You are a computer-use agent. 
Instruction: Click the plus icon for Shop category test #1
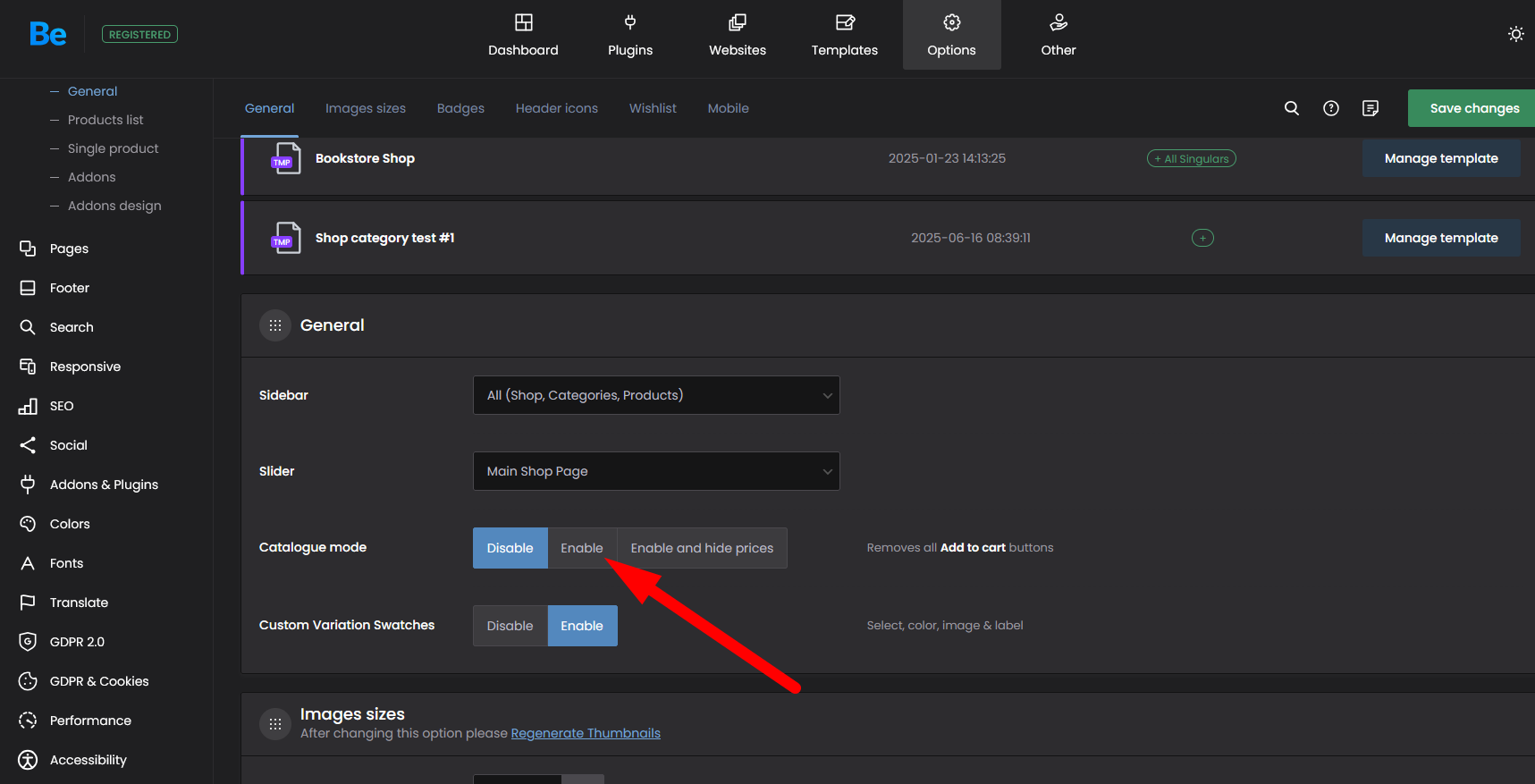click(x=1202, y=238)
